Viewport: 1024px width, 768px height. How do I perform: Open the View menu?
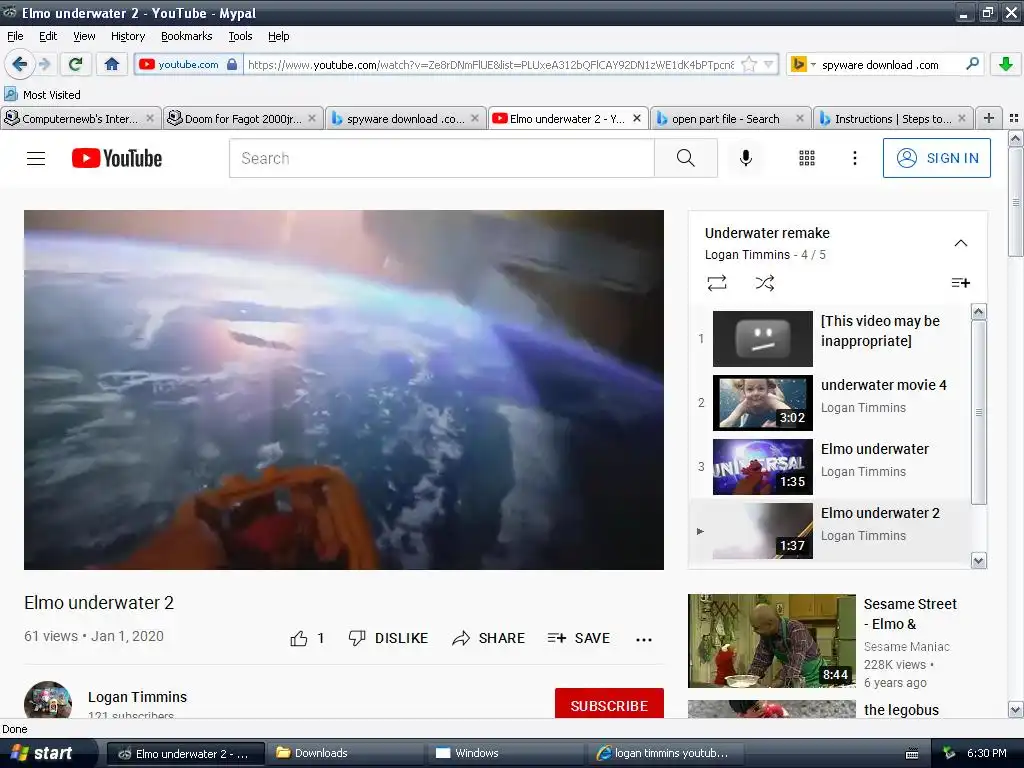(84, 36)
